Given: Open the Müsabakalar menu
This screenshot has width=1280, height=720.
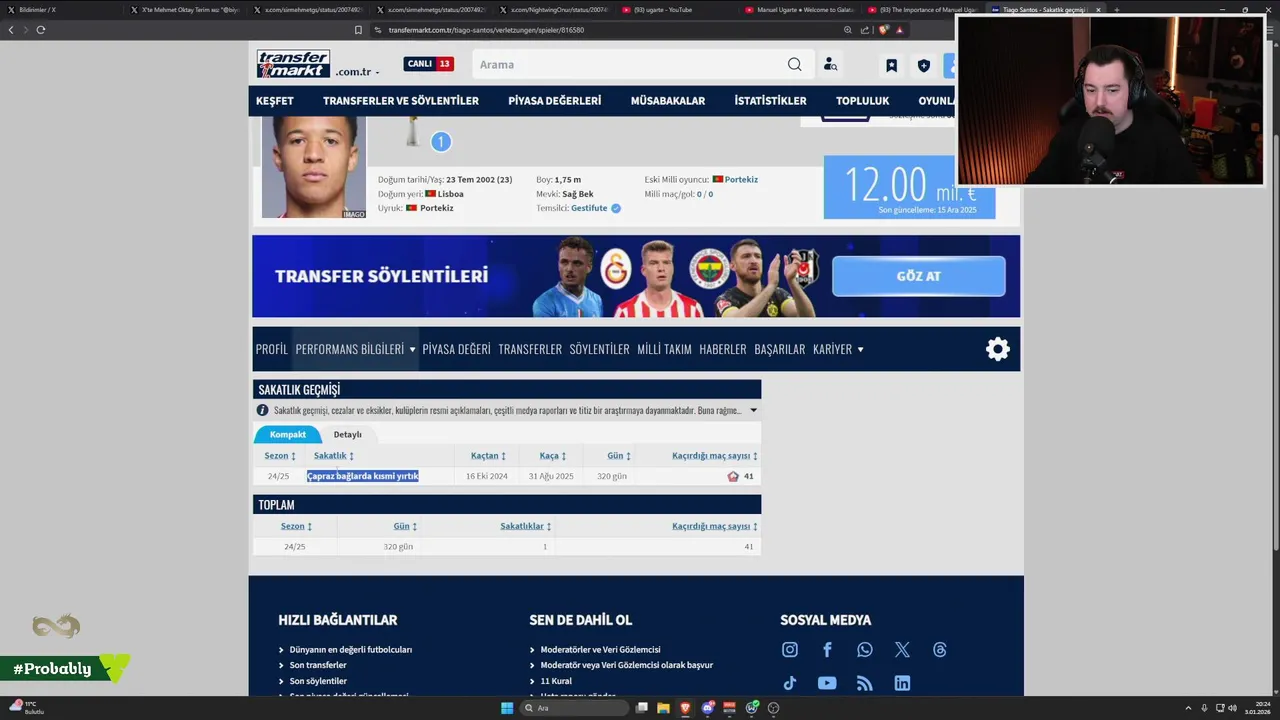Looking at the screenshot, I should (668, 101).
